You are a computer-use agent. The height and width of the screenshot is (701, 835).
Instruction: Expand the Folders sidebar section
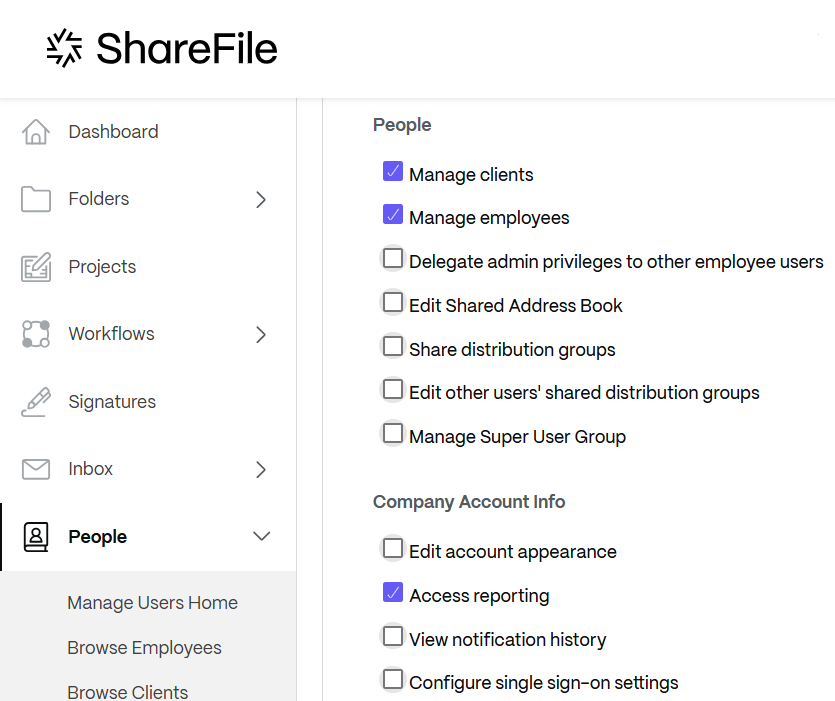(261, 199)
